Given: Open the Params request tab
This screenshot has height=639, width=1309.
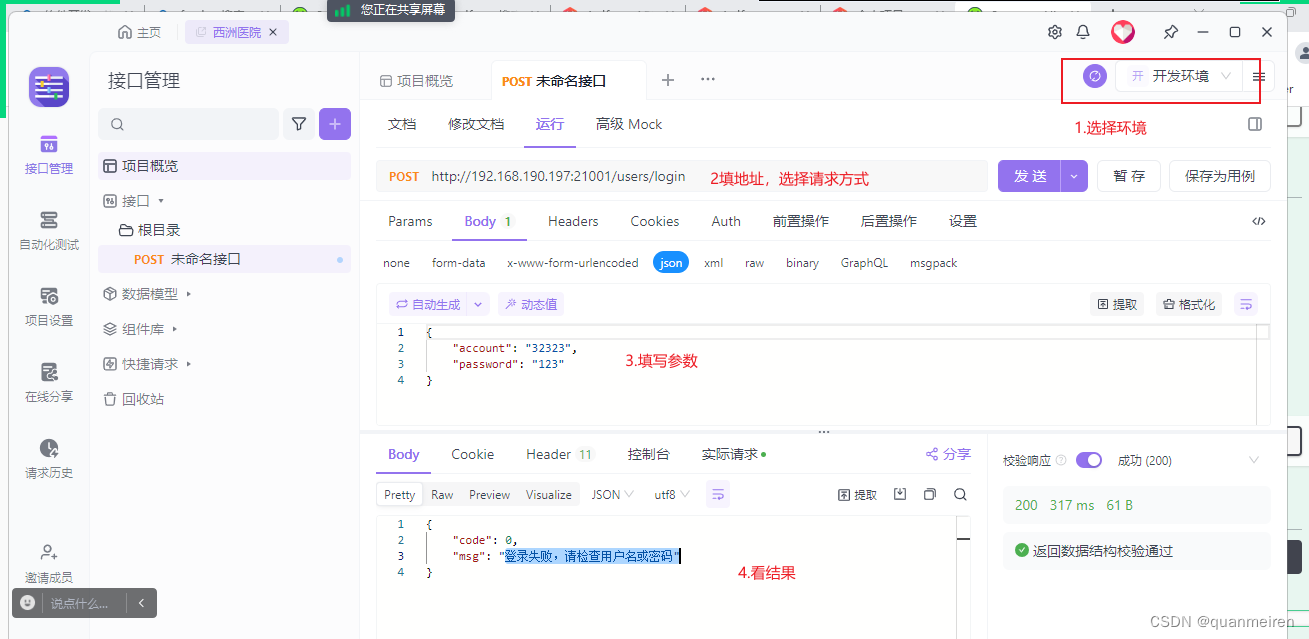Looking at the screenshot, I should (410, 221).
